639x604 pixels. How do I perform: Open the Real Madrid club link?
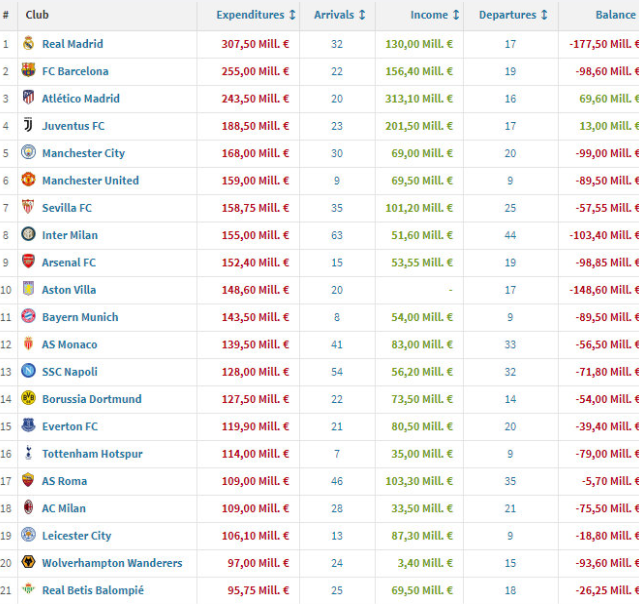click(73, 44)
